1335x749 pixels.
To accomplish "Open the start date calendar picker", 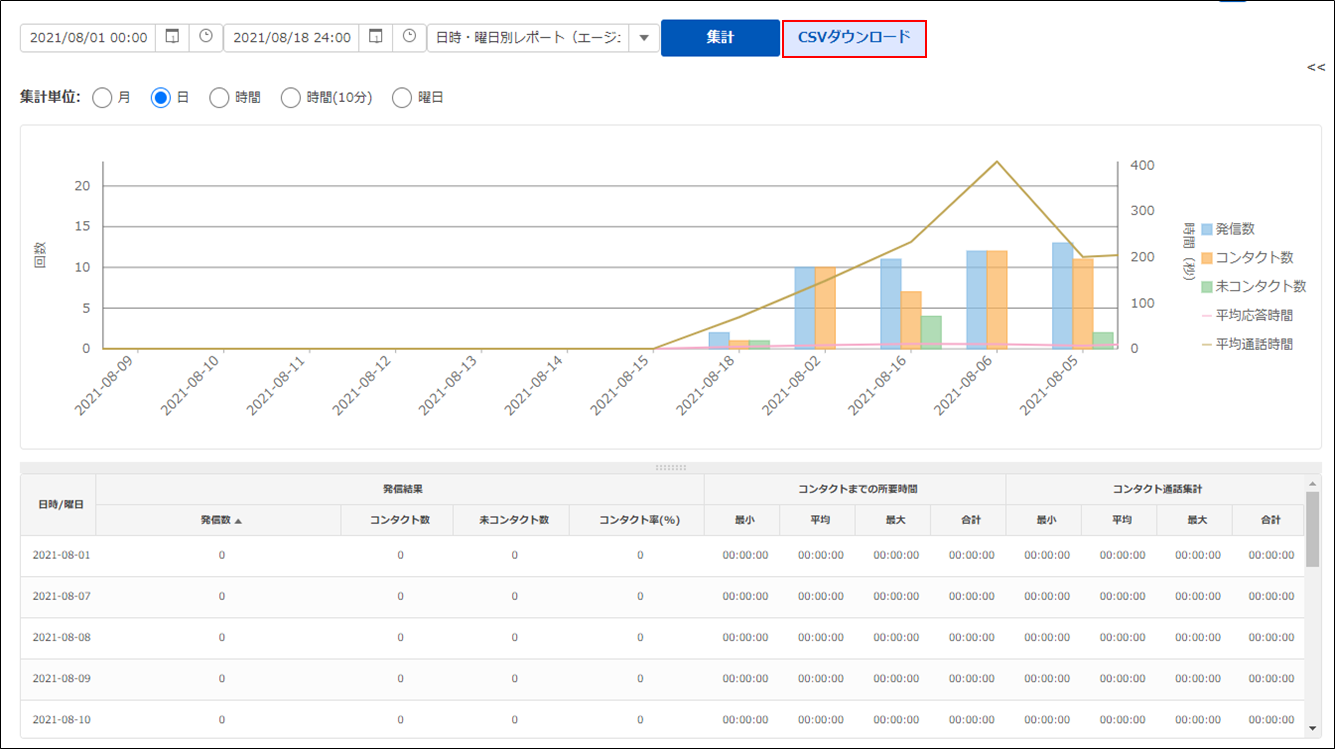I will coord(172,38).
